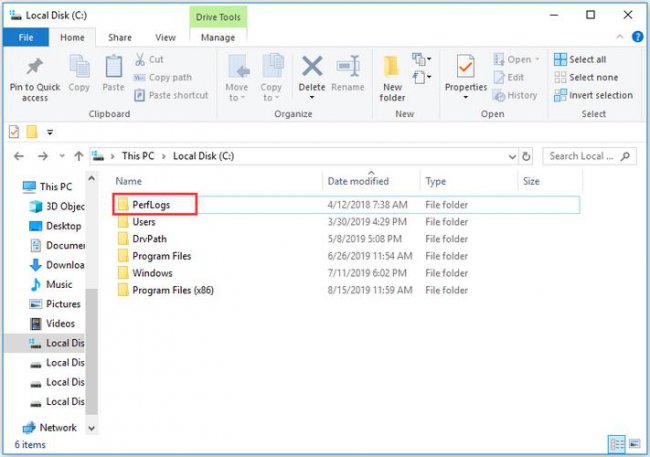Open the Easy access dropdown icon
This screenshot has width=650, height=457.
pos(422,77)
